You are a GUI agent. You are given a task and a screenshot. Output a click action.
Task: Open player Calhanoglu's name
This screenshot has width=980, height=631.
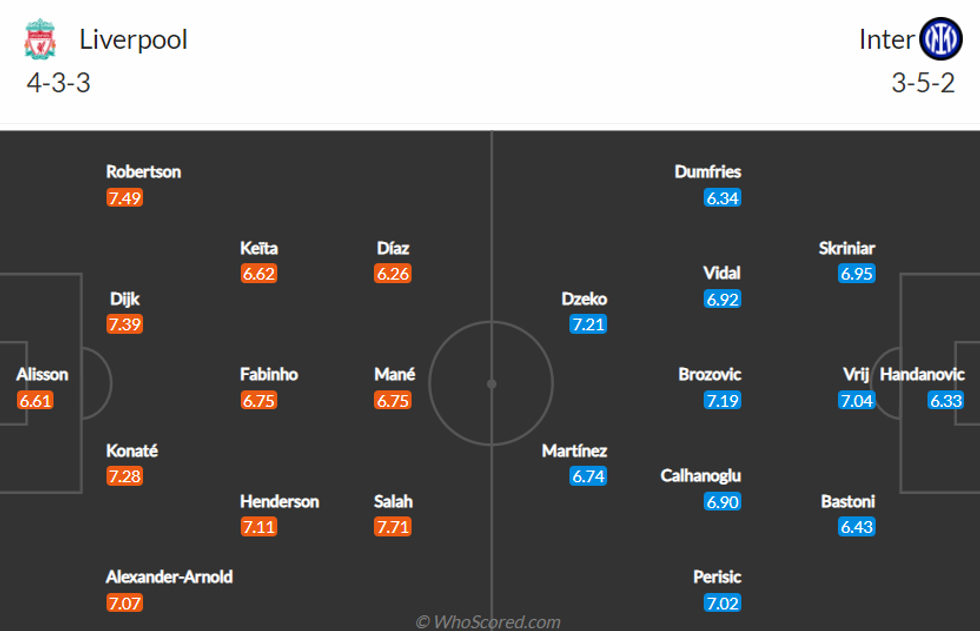(701, 476)
